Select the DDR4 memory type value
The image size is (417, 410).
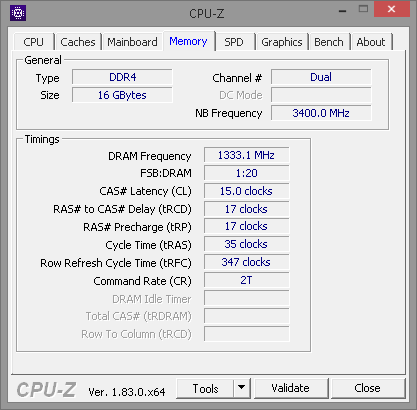coord(122,77)
